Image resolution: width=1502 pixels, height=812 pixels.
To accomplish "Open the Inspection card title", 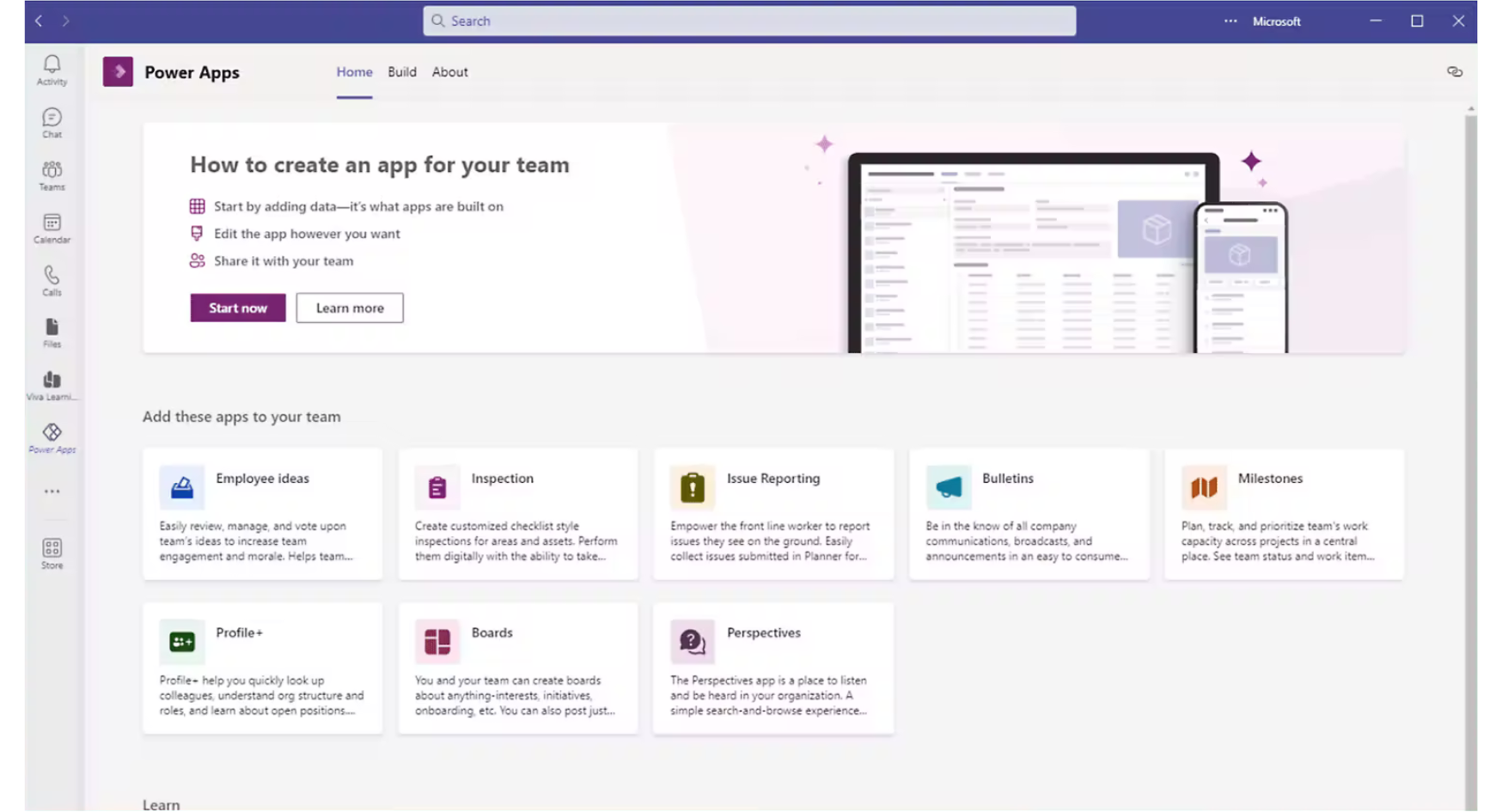I will tap(502, 479).
